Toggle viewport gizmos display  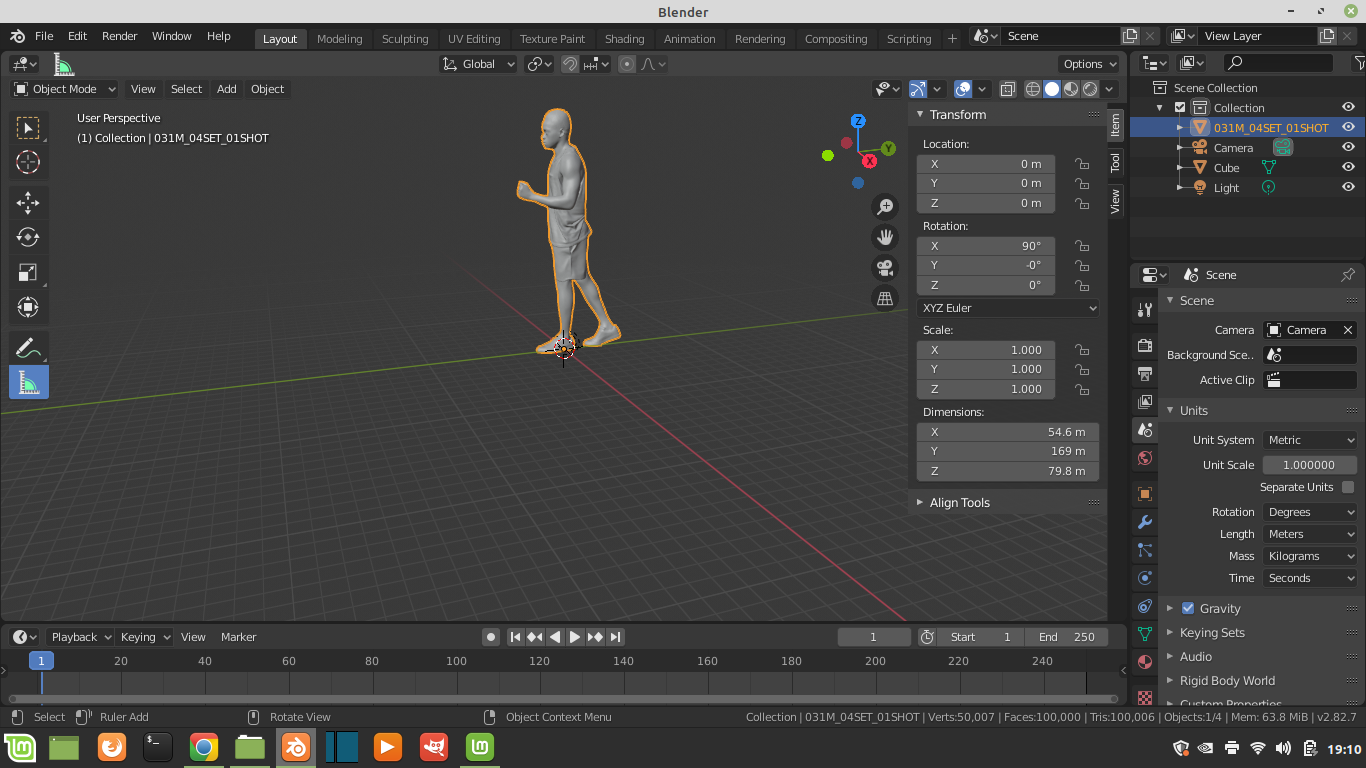[918, 89]
